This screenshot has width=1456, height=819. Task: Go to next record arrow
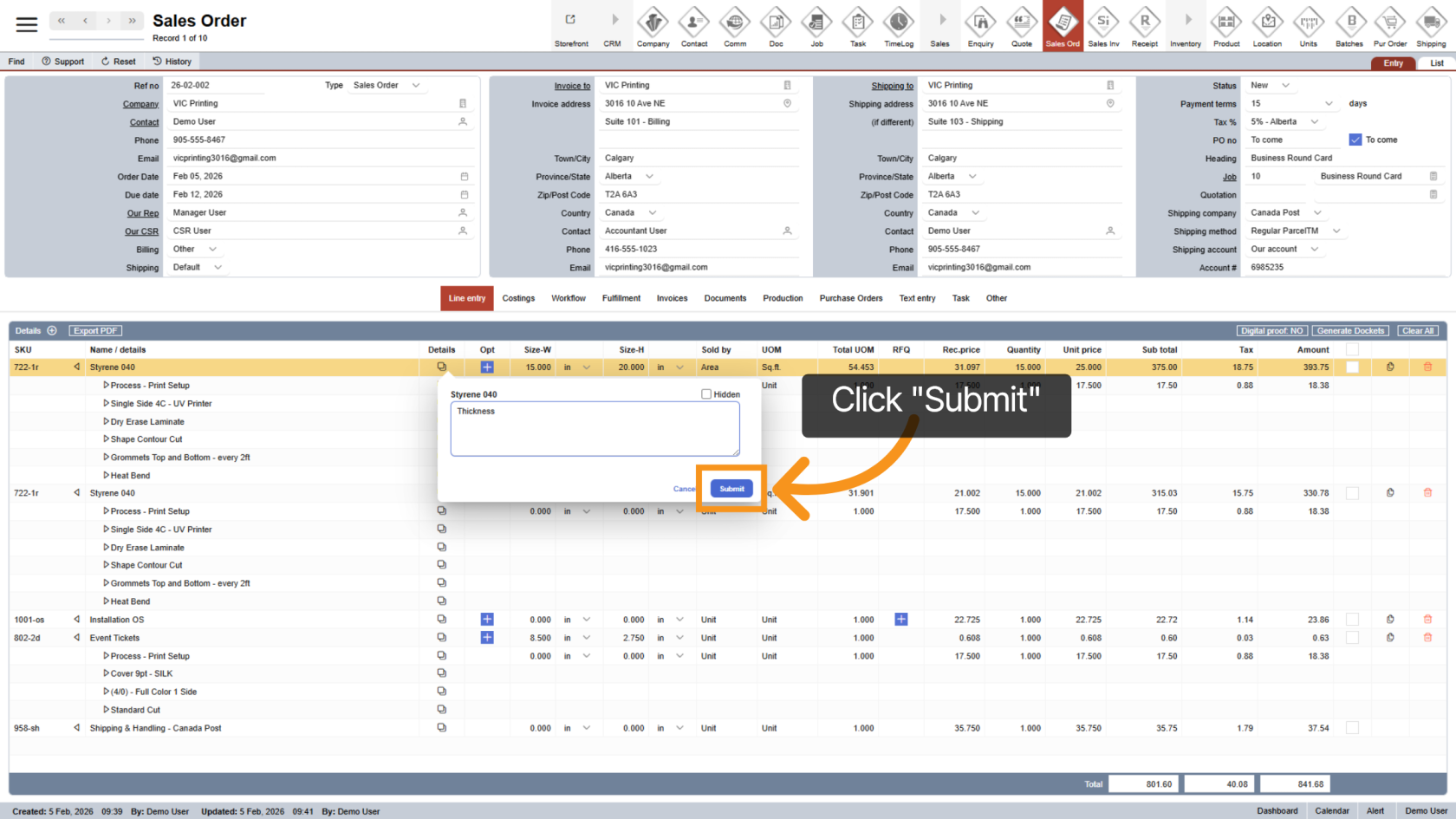point(108,21)
